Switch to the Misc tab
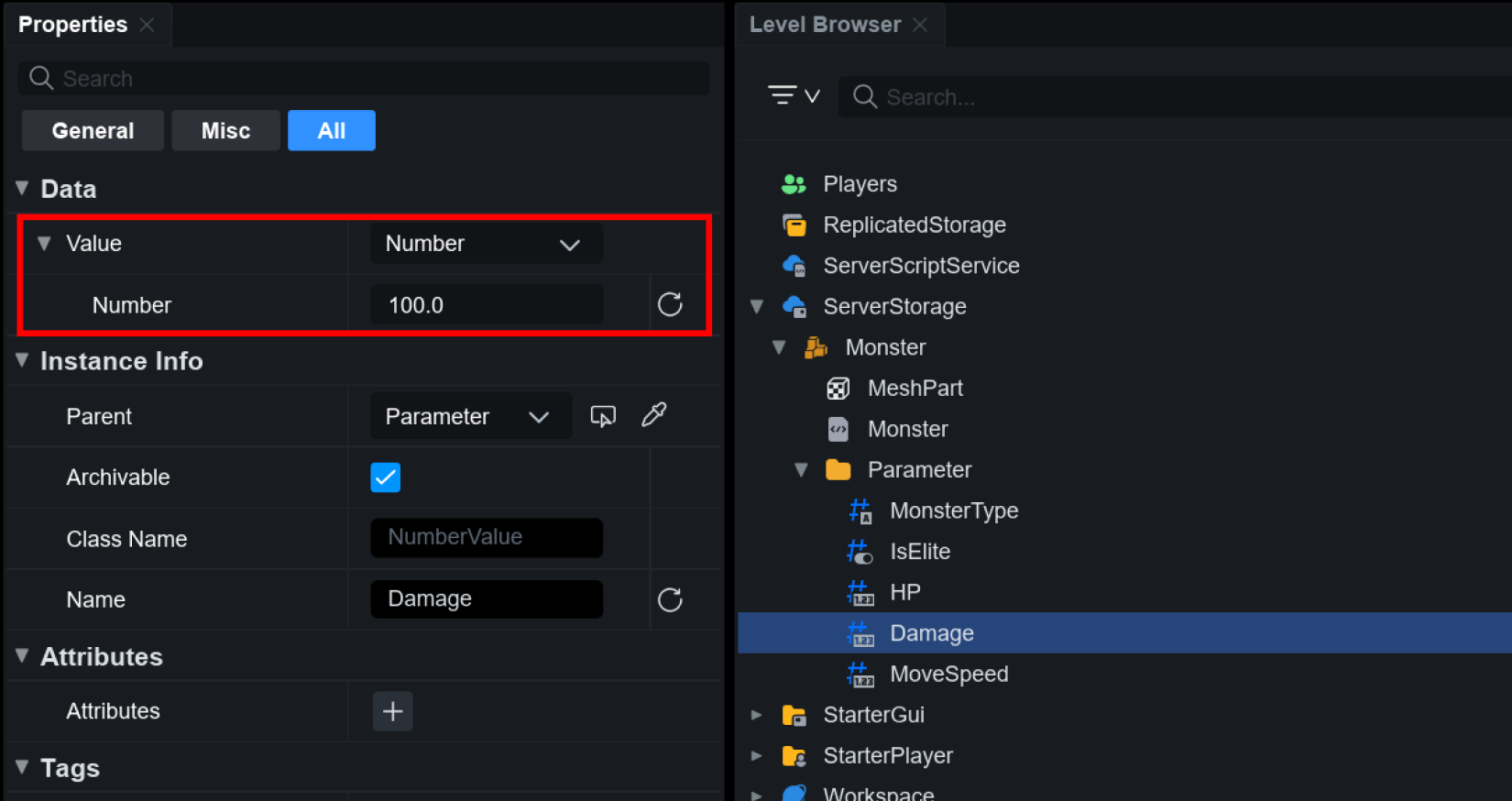This screenshot has width=1512, height=801. point(225,131)
